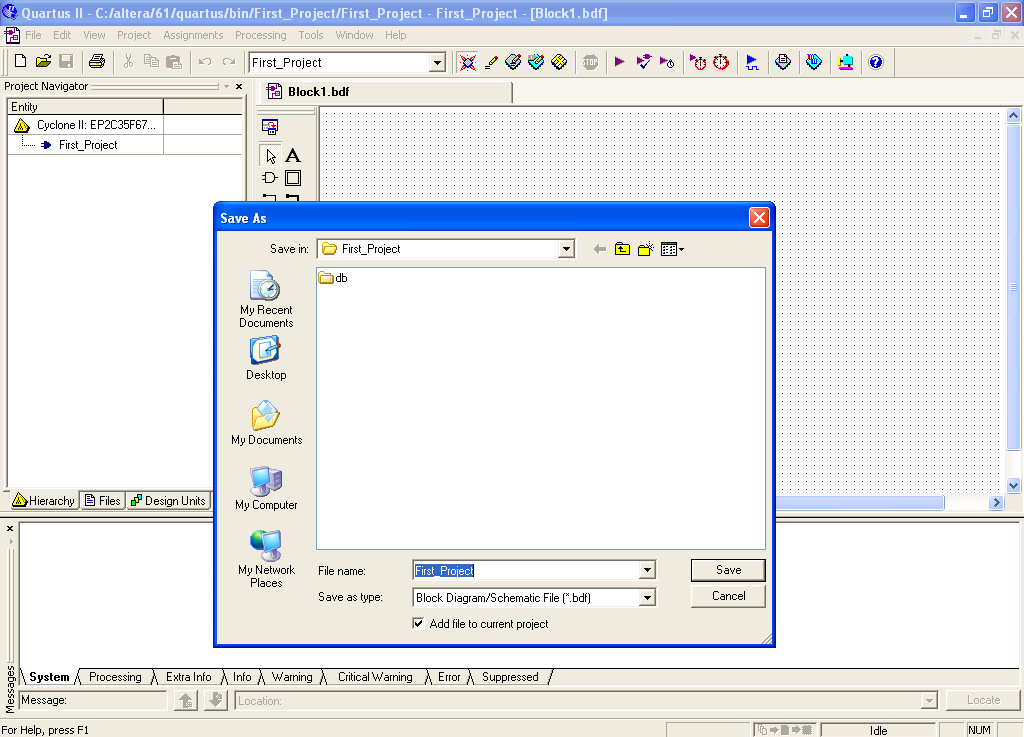Uncheck Add file to current project

[x=418, y=624]
